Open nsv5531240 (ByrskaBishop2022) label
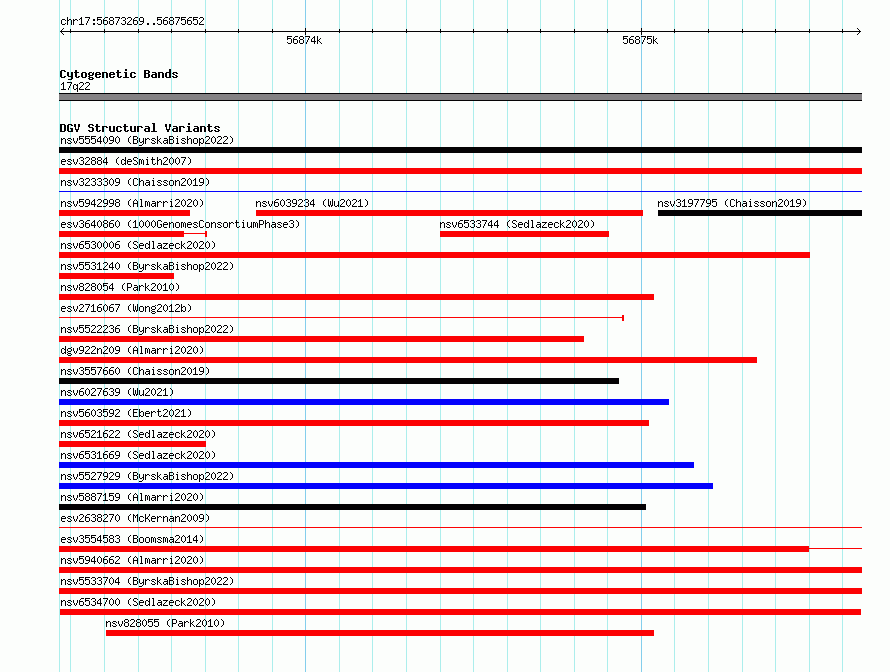This screenshot has height=672, width=890. 147,266
